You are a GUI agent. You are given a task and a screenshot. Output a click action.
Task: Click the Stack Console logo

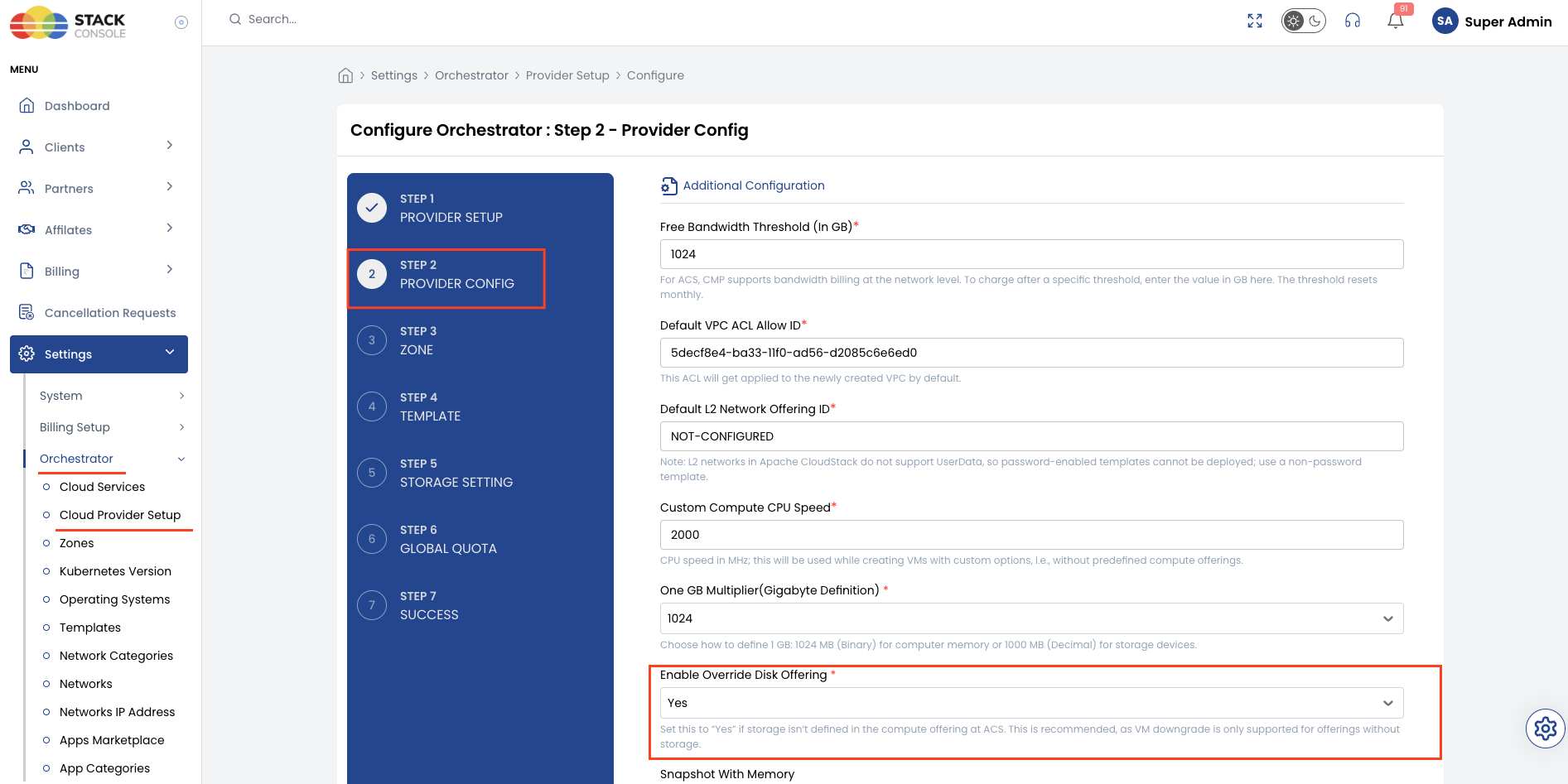pos(68,23)
